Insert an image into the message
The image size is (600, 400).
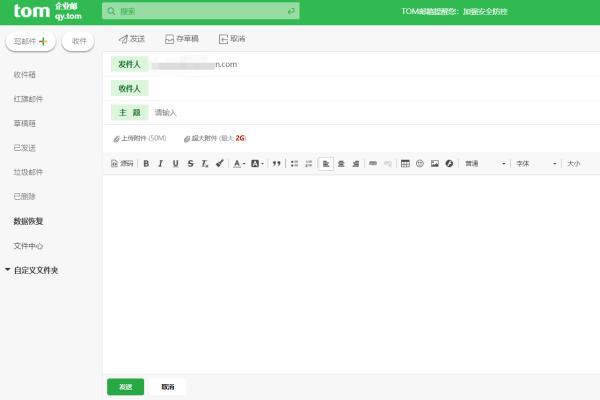pos(435,164)
